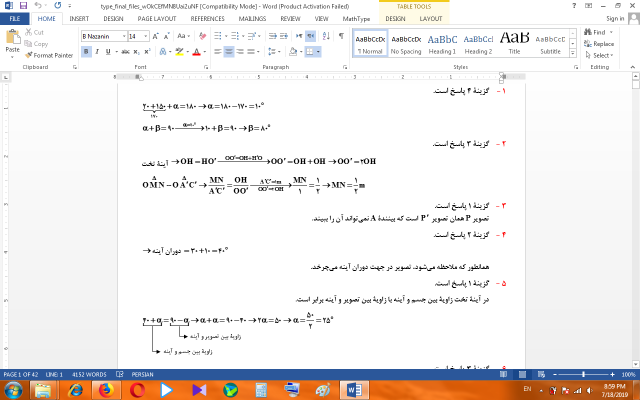The width and height of the screenshot is (640, 400).
Task: Set right-to-left text direction
Action: point(310,36)
